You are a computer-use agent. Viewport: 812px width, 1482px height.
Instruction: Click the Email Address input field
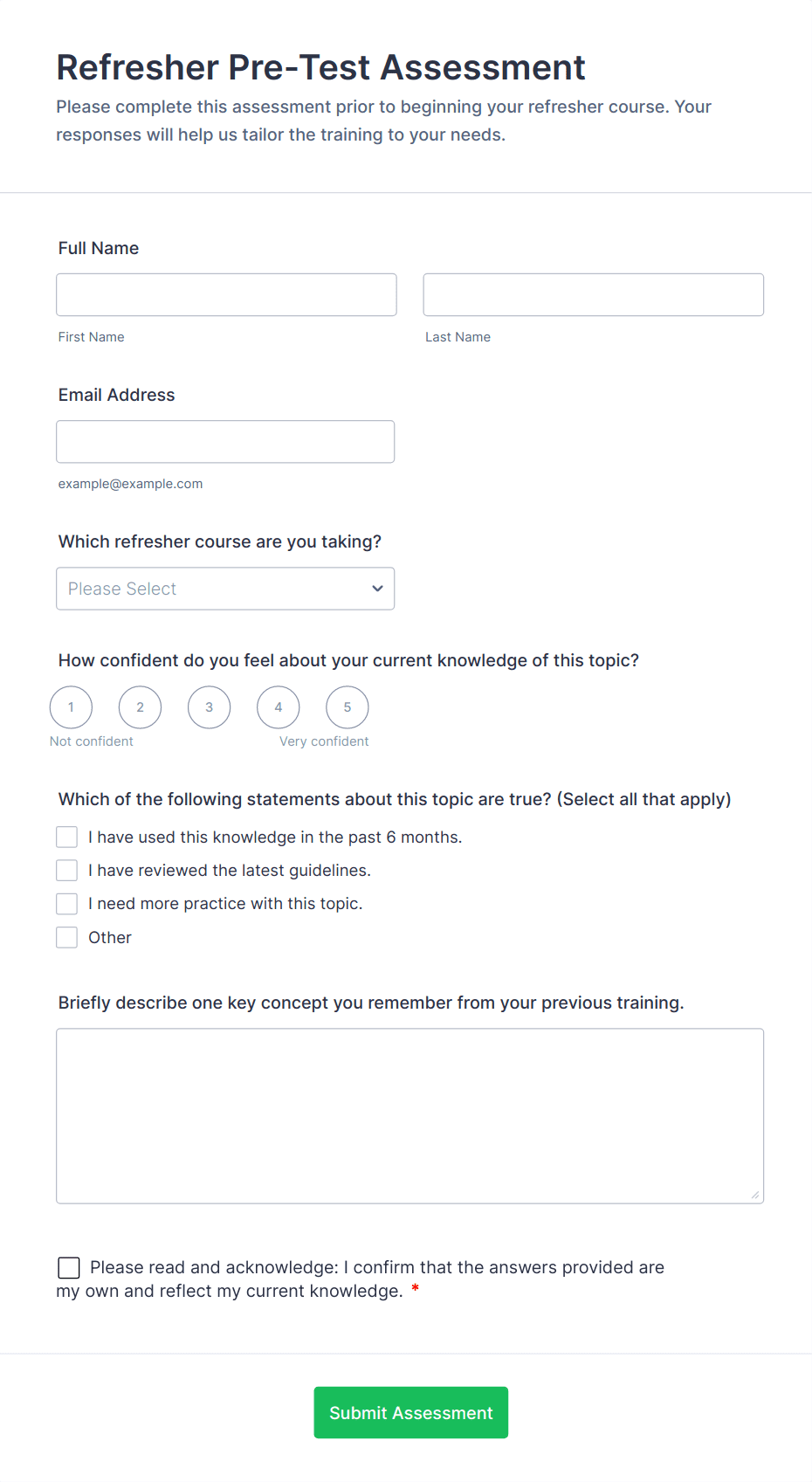coord(225,441)
